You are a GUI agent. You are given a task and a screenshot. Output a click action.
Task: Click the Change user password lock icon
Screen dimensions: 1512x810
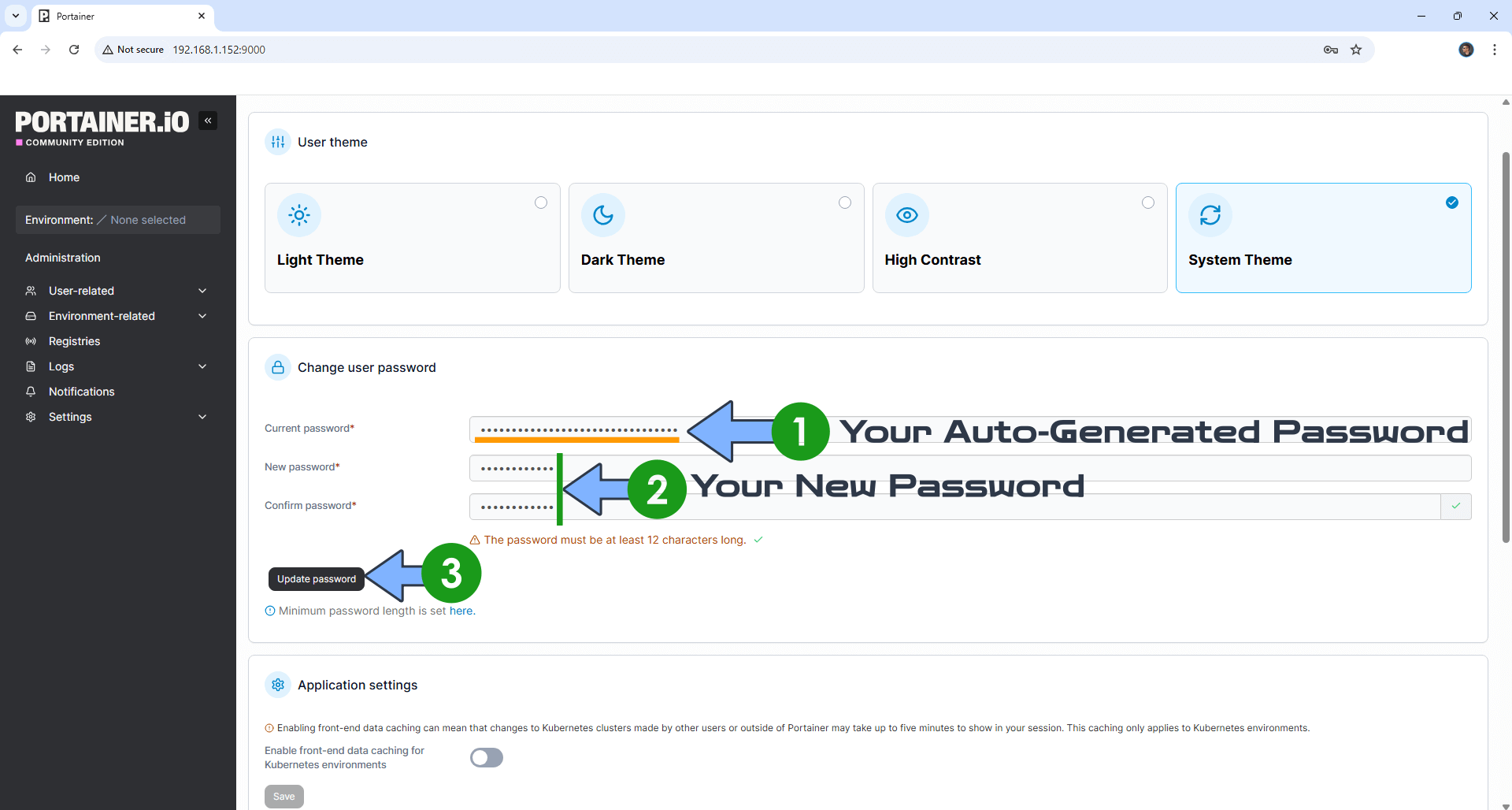277,367
